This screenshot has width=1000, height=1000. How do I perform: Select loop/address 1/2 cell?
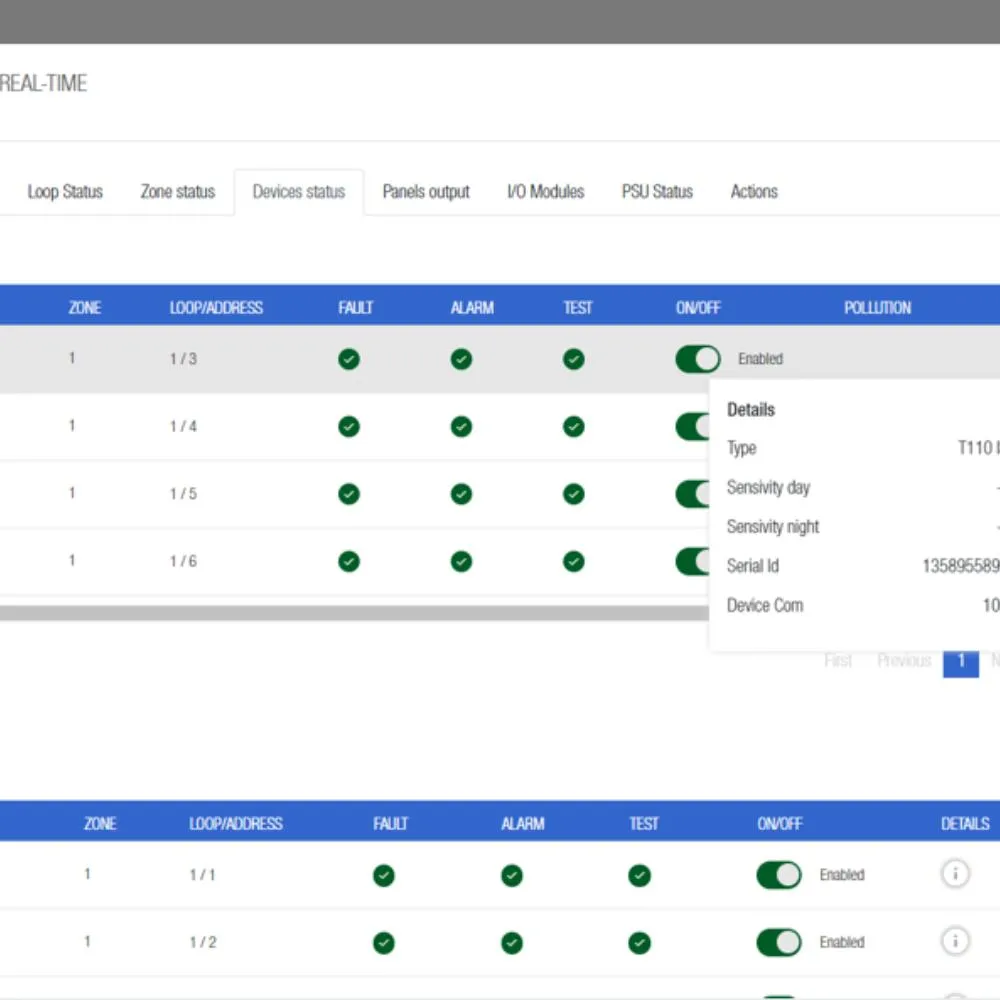coord(203,943)
